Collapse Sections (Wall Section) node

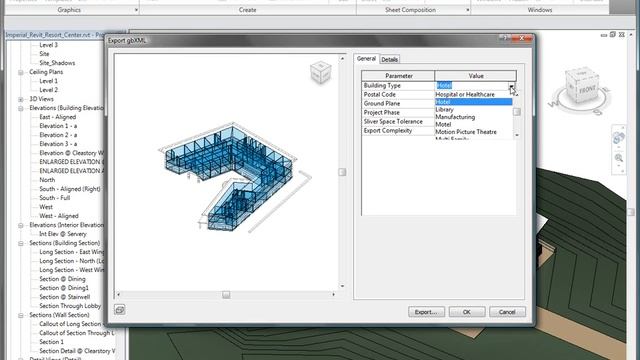coord(20,316)
